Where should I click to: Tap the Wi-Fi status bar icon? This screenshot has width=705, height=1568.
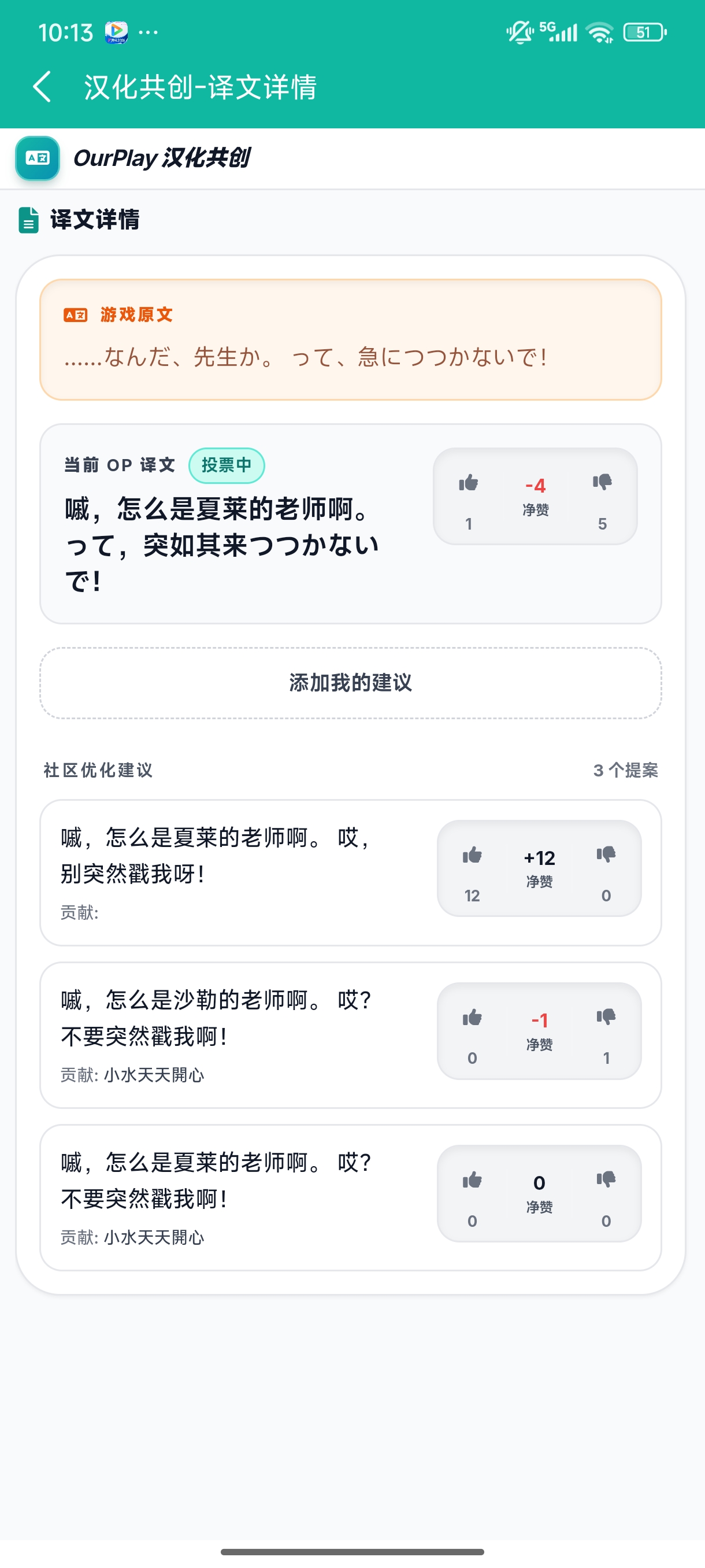(600, 32)
